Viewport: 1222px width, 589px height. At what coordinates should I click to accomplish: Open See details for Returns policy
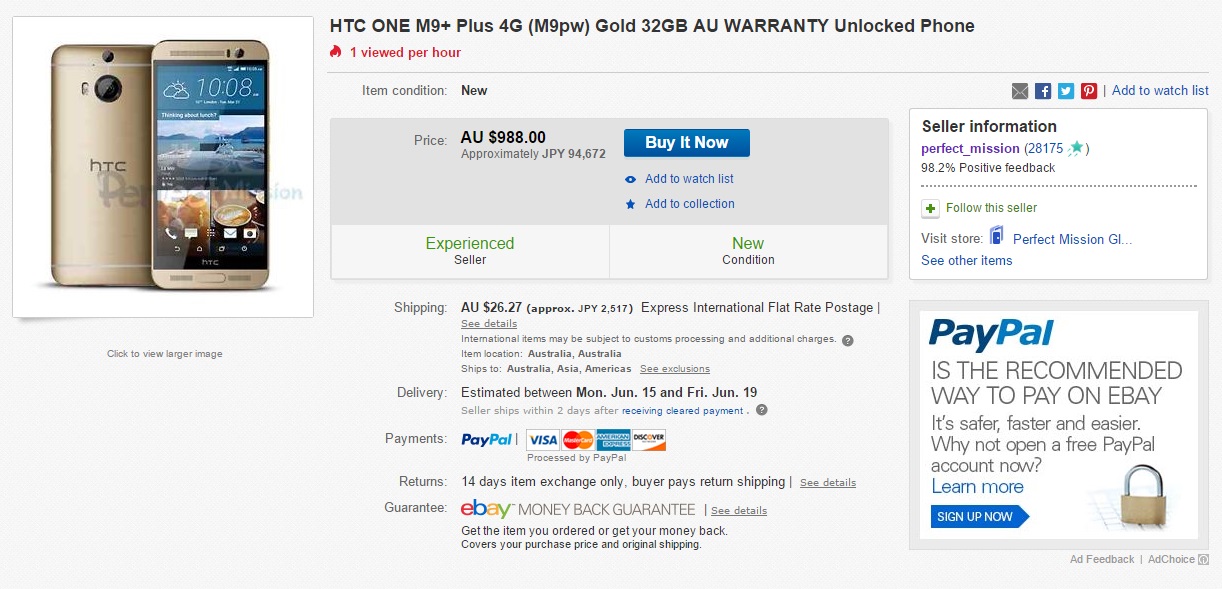(x=828, y=483)
